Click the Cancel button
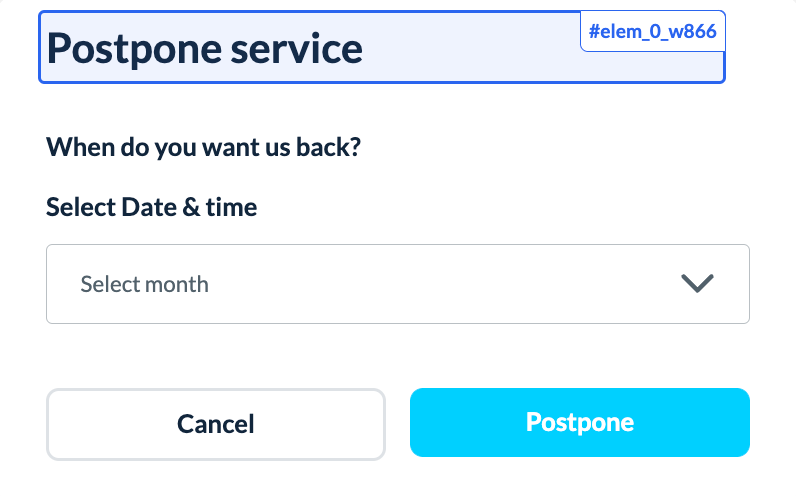Screen dimensions: 796x496 [216, 423]
